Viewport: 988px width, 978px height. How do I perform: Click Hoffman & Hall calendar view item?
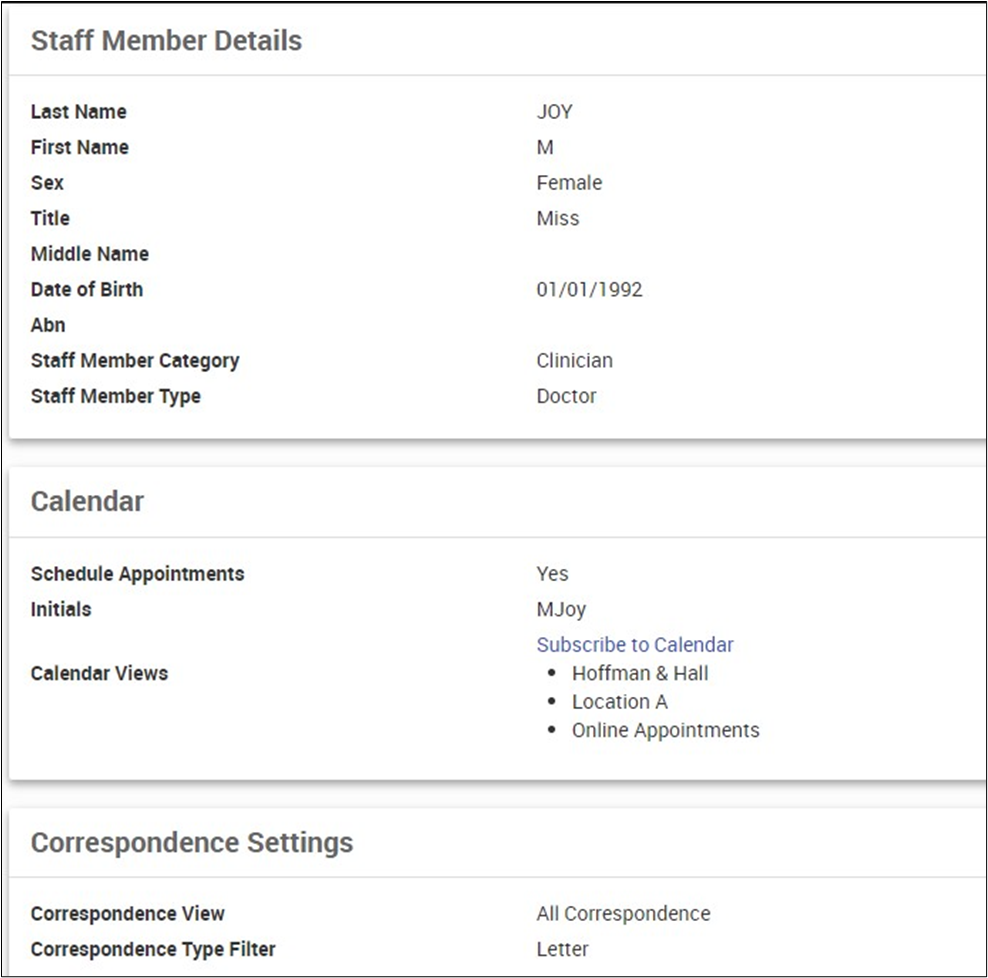tap(640, 673)
